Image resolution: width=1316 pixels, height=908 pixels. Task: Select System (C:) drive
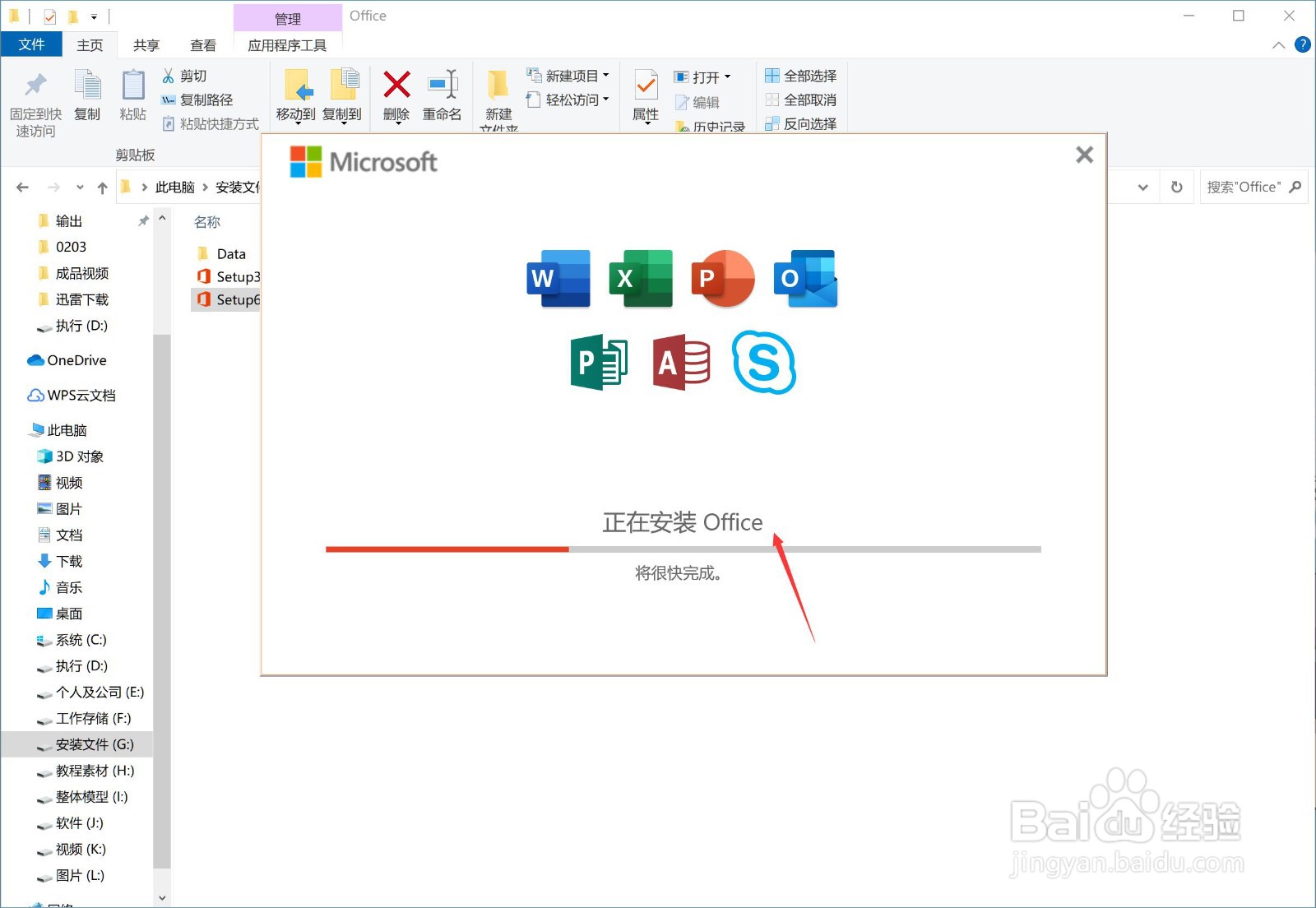tap(72, 640)
